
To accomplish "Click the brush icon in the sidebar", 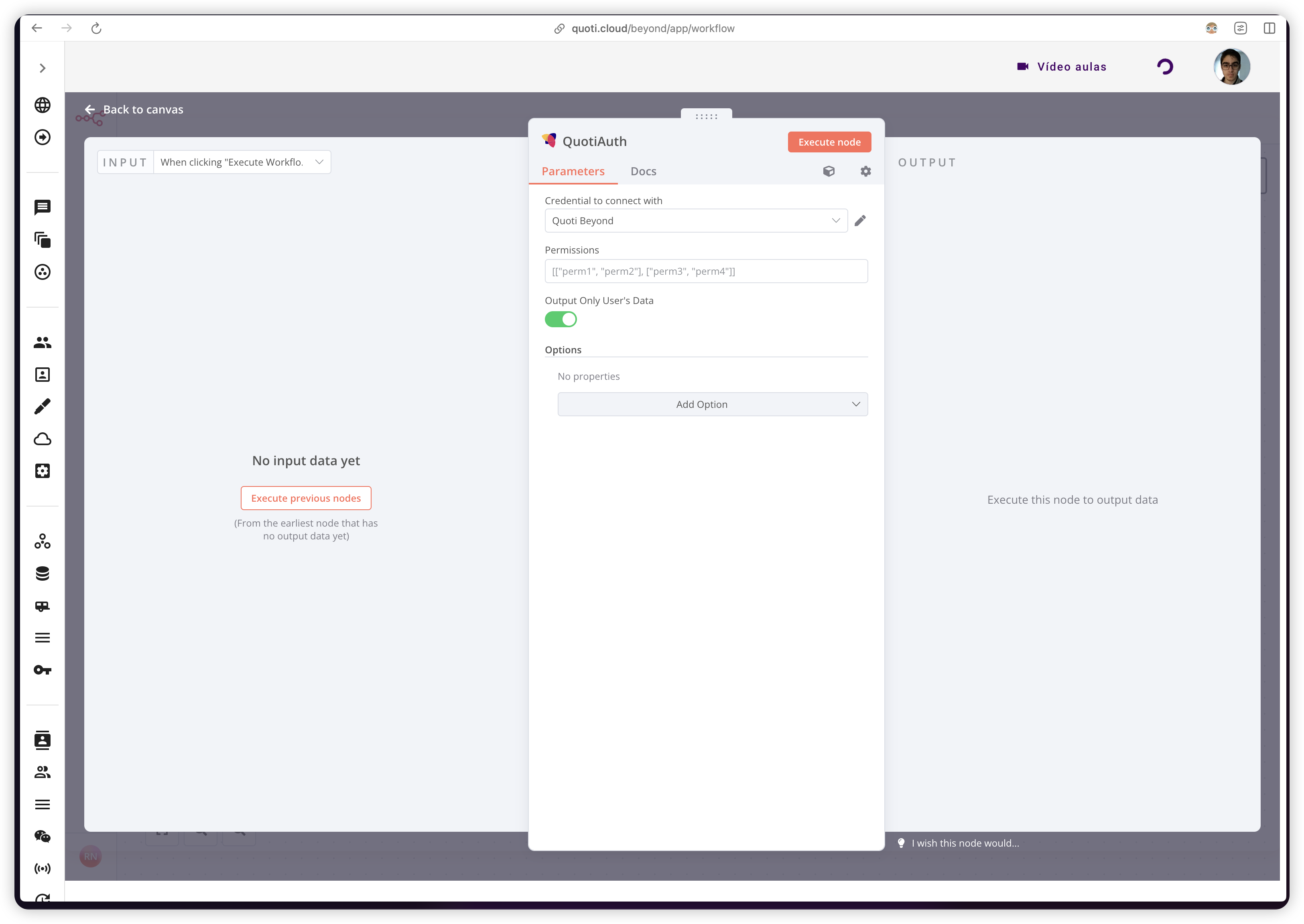I will click(x=43, y=407).
